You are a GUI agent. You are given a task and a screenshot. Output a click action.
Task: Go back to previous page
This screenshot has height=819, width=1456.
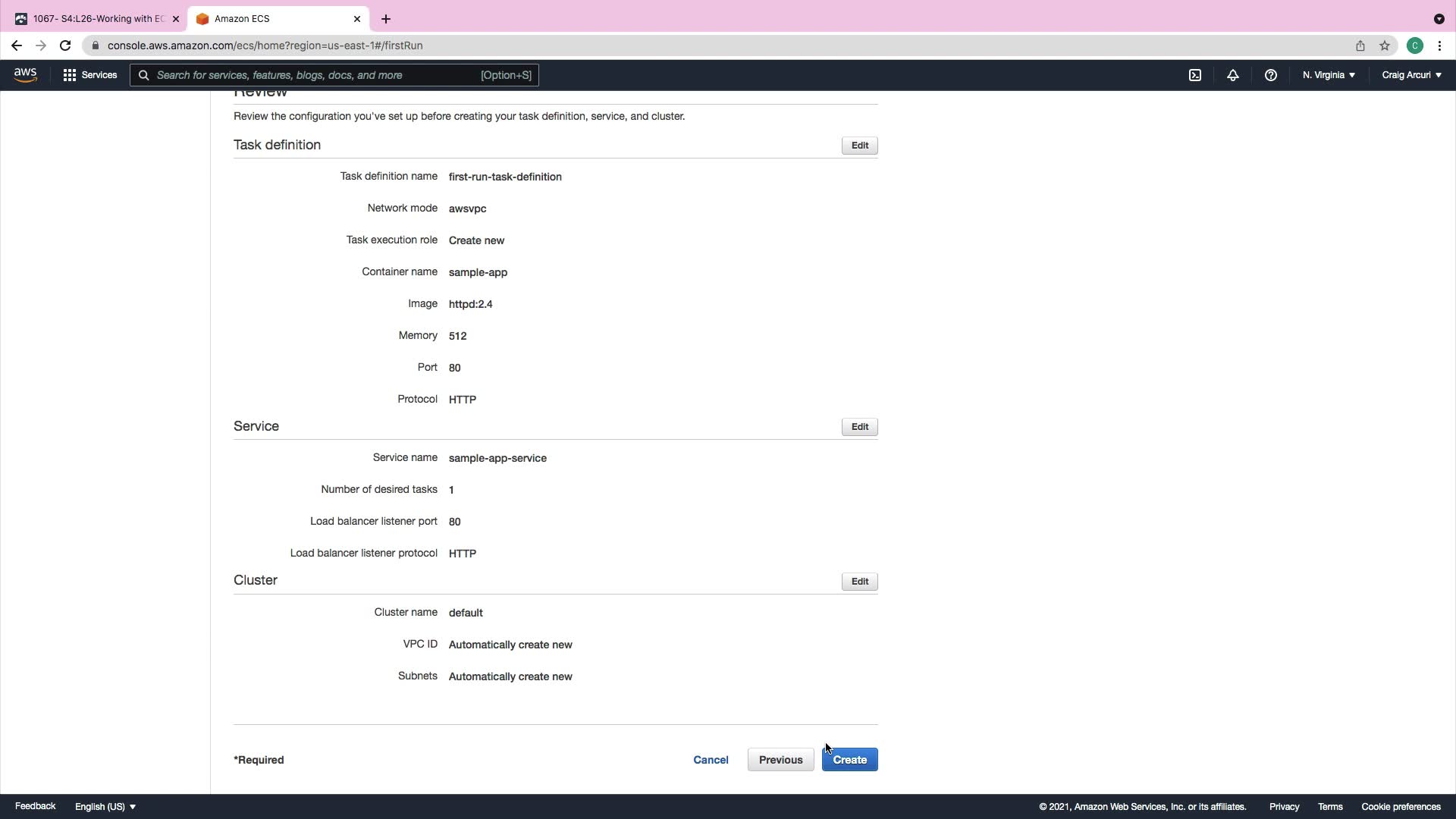pos(17,45)
